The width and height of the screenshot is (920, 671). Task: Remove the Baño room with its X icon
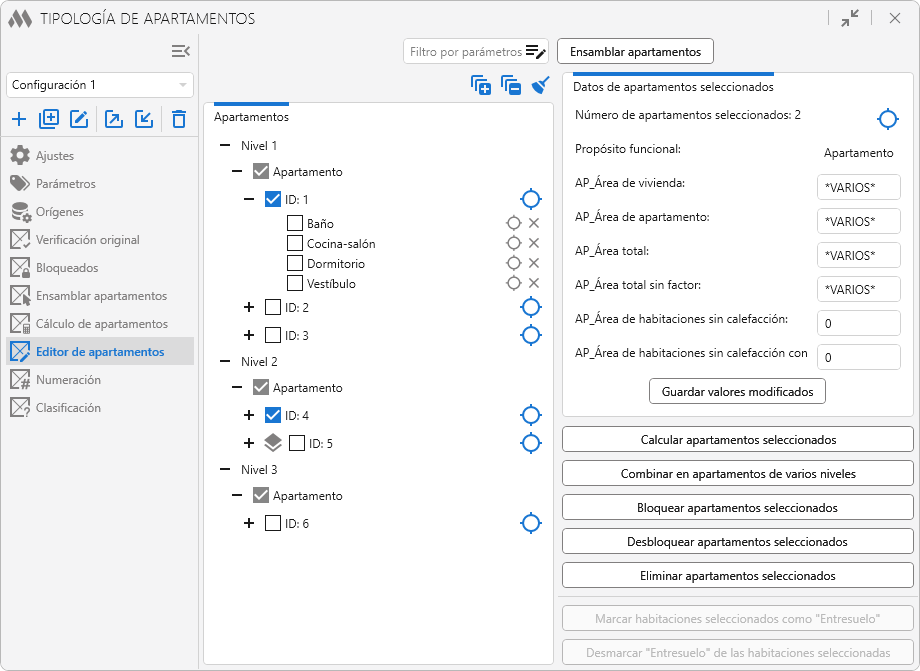[534, 223]
